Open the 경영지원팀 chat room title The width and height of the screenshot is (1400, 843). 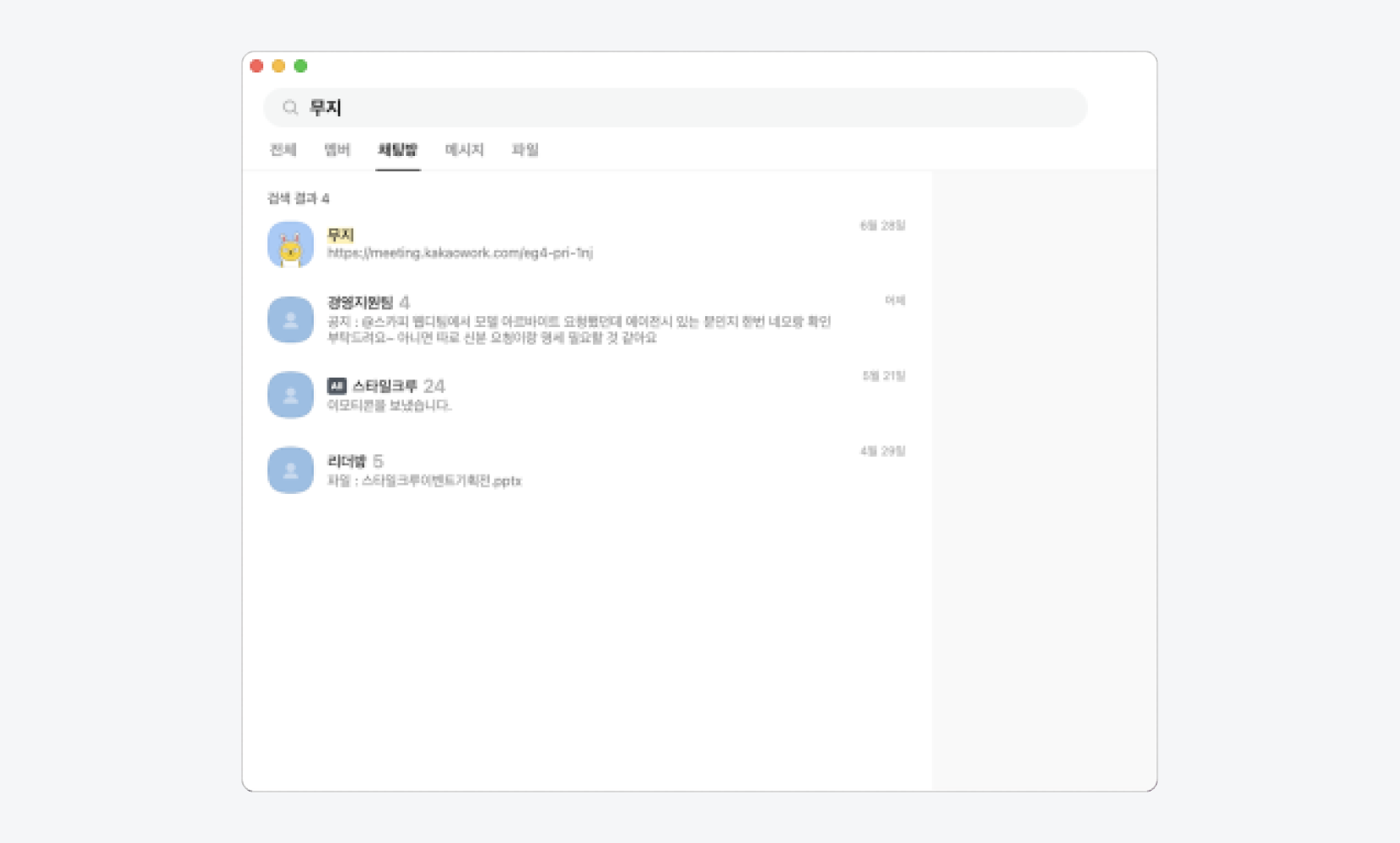(360, 302)
